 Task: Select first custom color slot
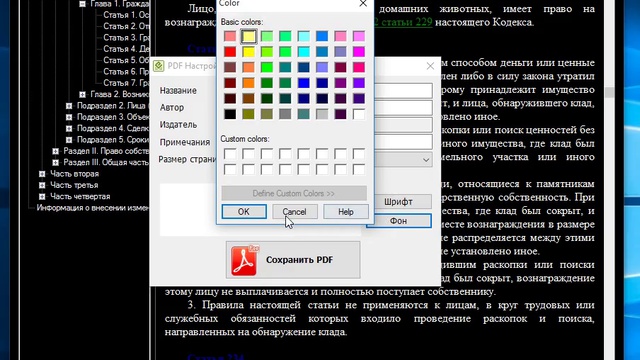click(230, 154)
